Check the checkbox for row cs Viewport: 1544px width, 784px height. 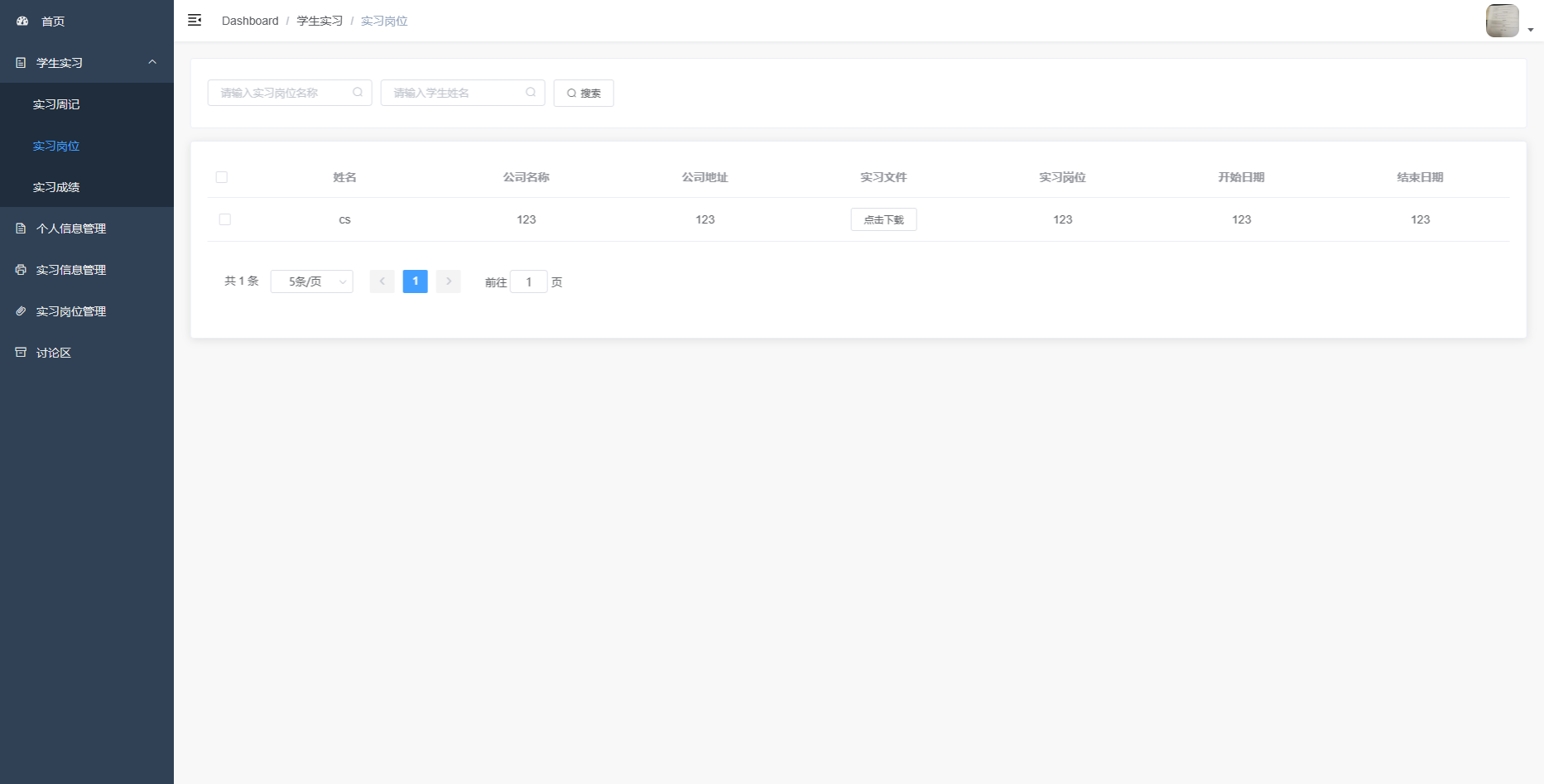(x=225, y=219)
